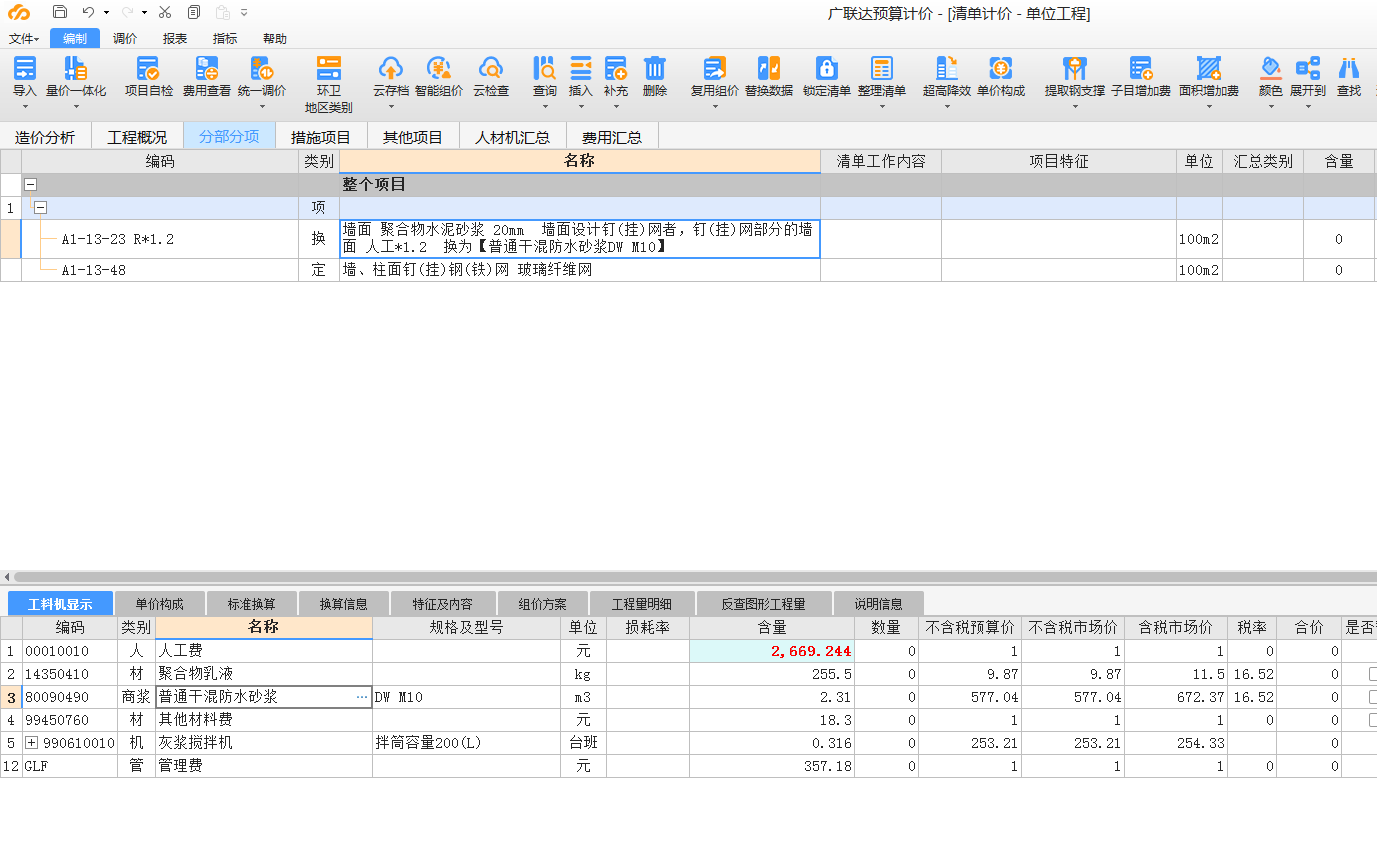Open the 指标 ribbon tab
This screenshot has height=858, width=1377.
225,39
